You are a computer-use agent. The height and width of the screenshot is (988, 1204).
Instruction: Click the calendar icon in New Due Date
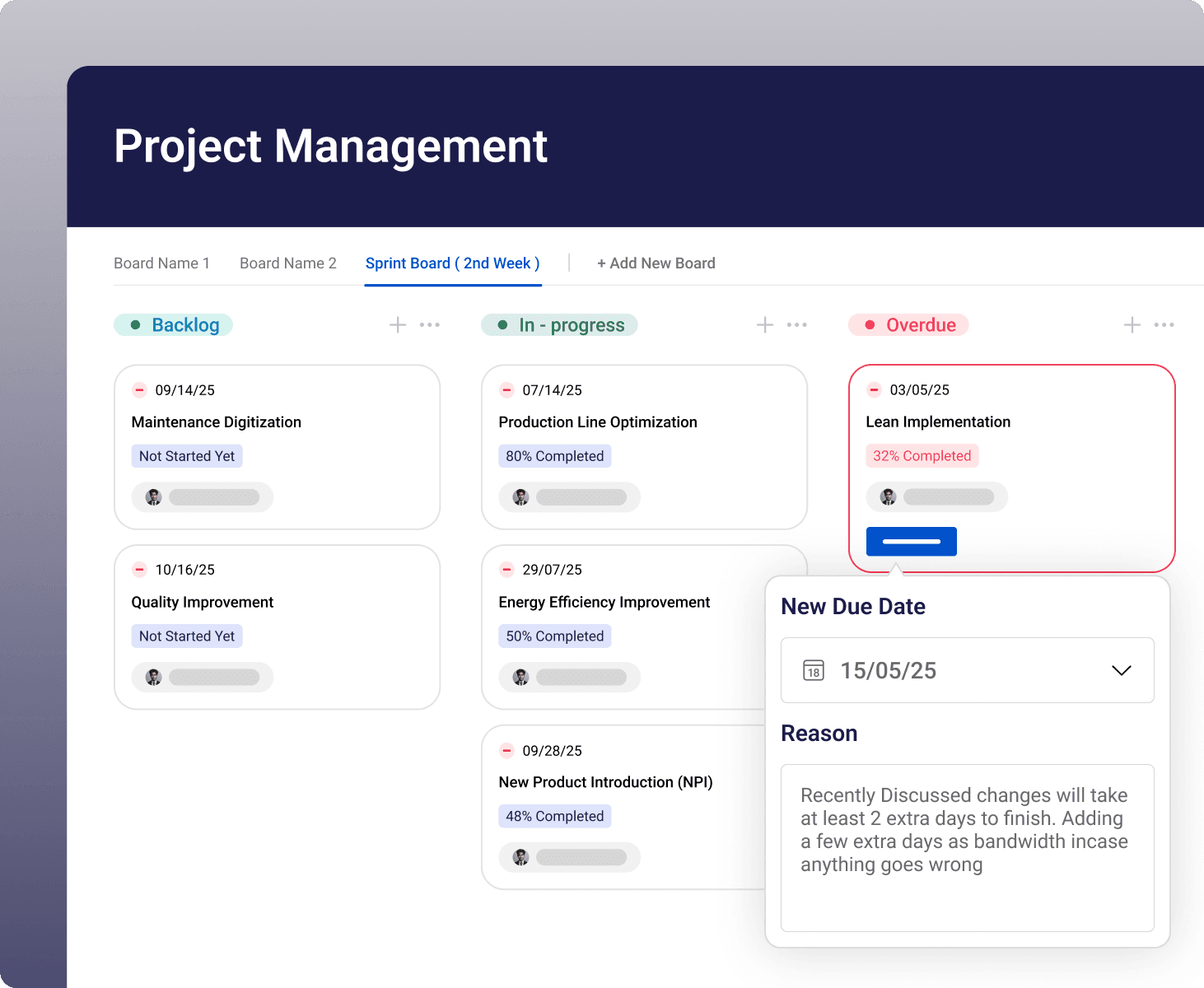(x=814, y=670)
